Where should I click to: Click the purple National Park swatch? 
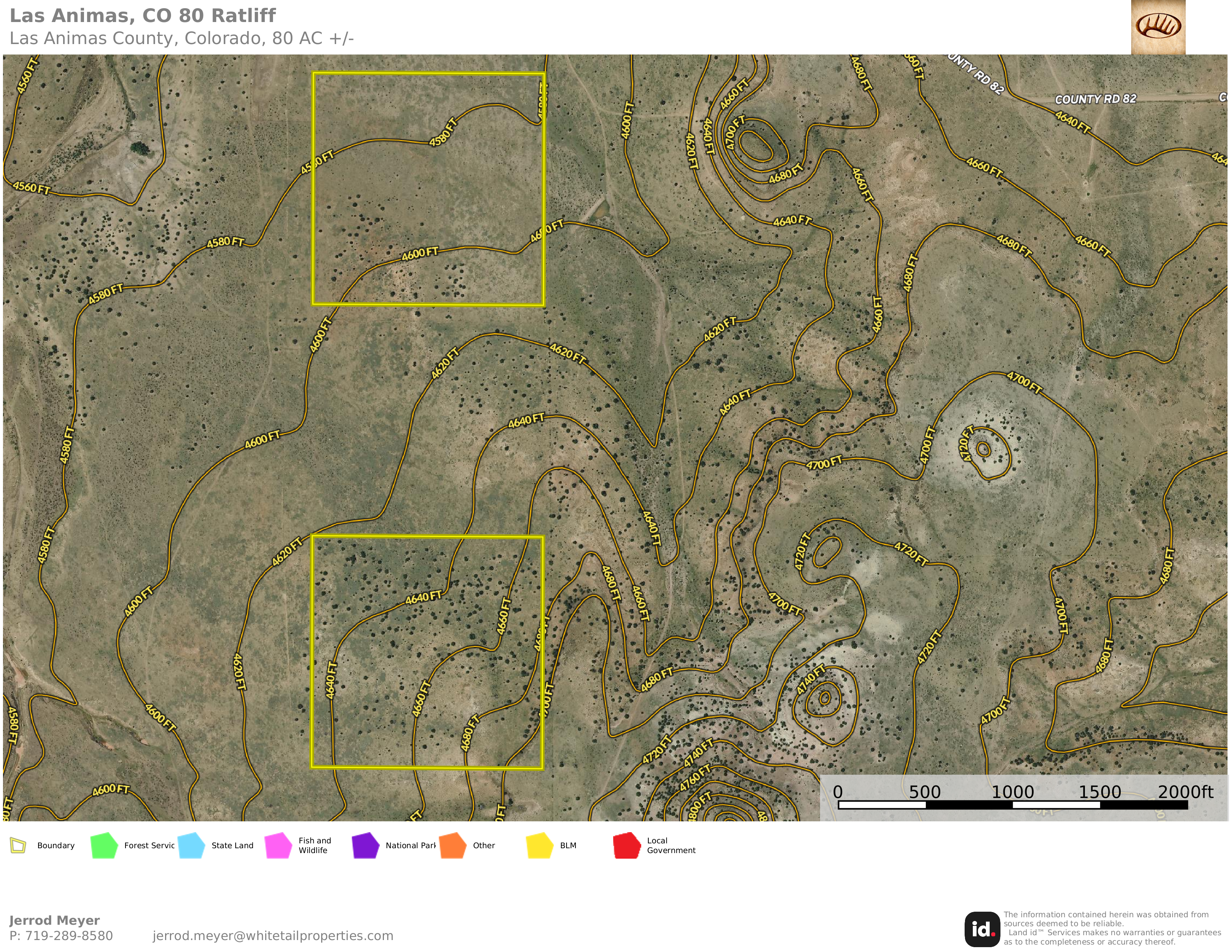366,845
